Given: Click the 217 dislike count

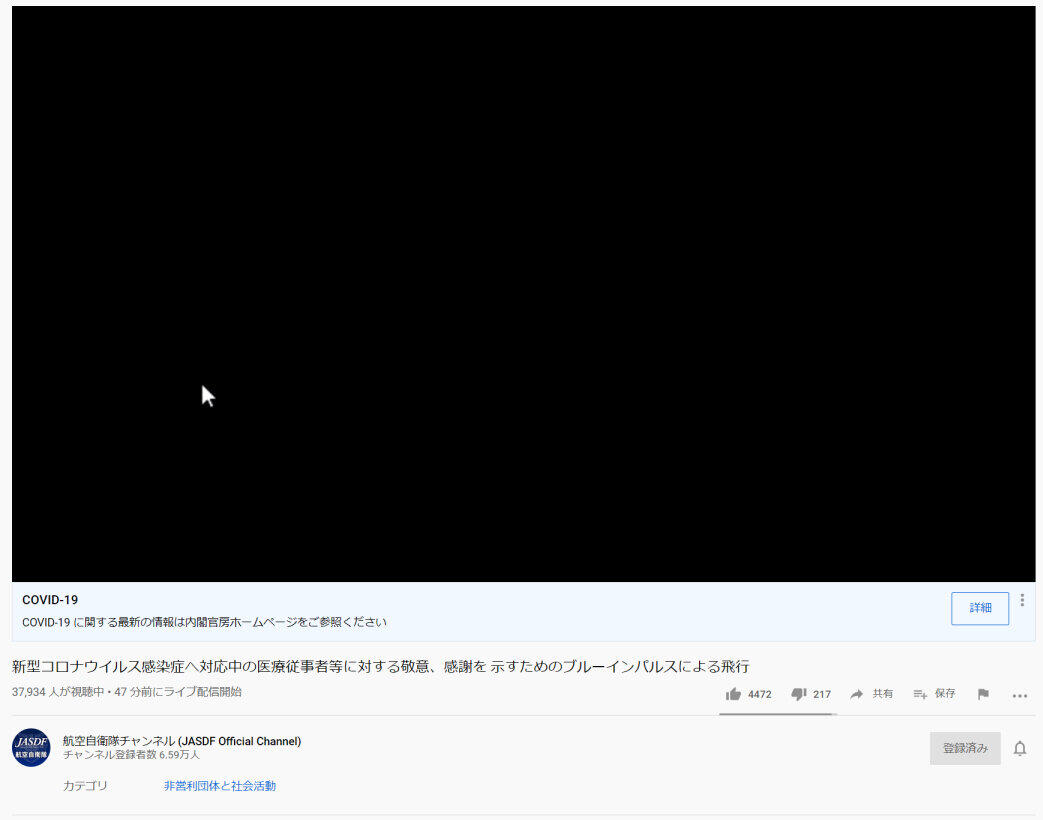Looking at the screenshot, I should click(821, 694).
